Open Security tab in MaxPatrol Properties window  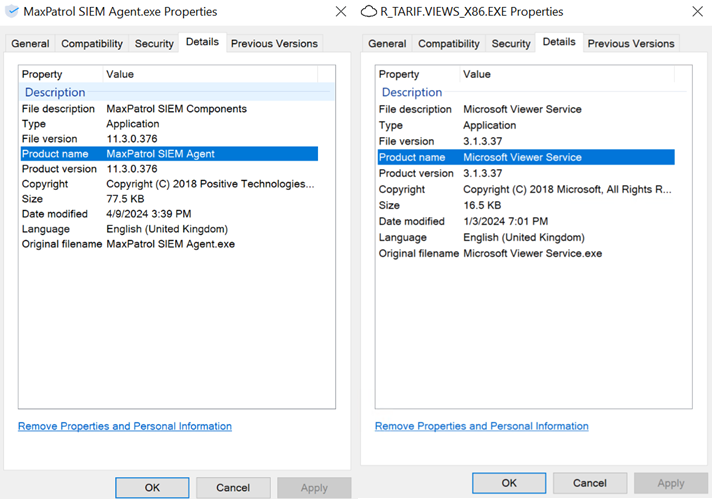coord(154,44)
